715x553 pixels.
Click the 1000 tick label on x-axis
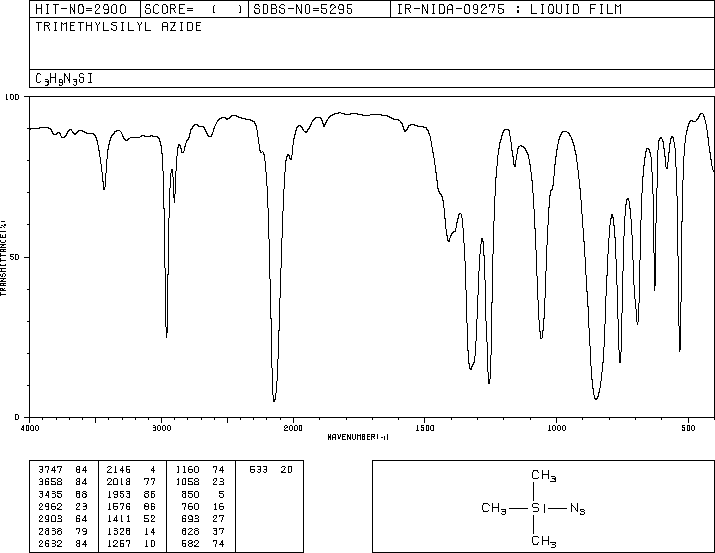556,428
